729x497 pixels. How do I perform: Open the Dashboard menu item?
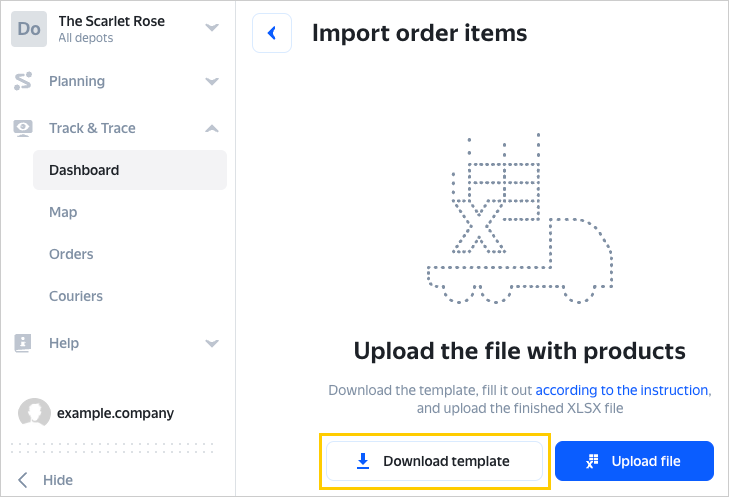click(84, 170)
